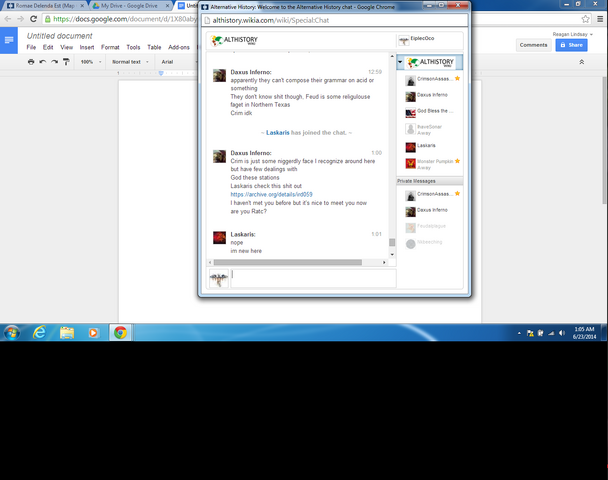Click the undo icon in Docs toolbar
Image resolution: width=608 pixels, height=480 pixels.
(43, 62)
